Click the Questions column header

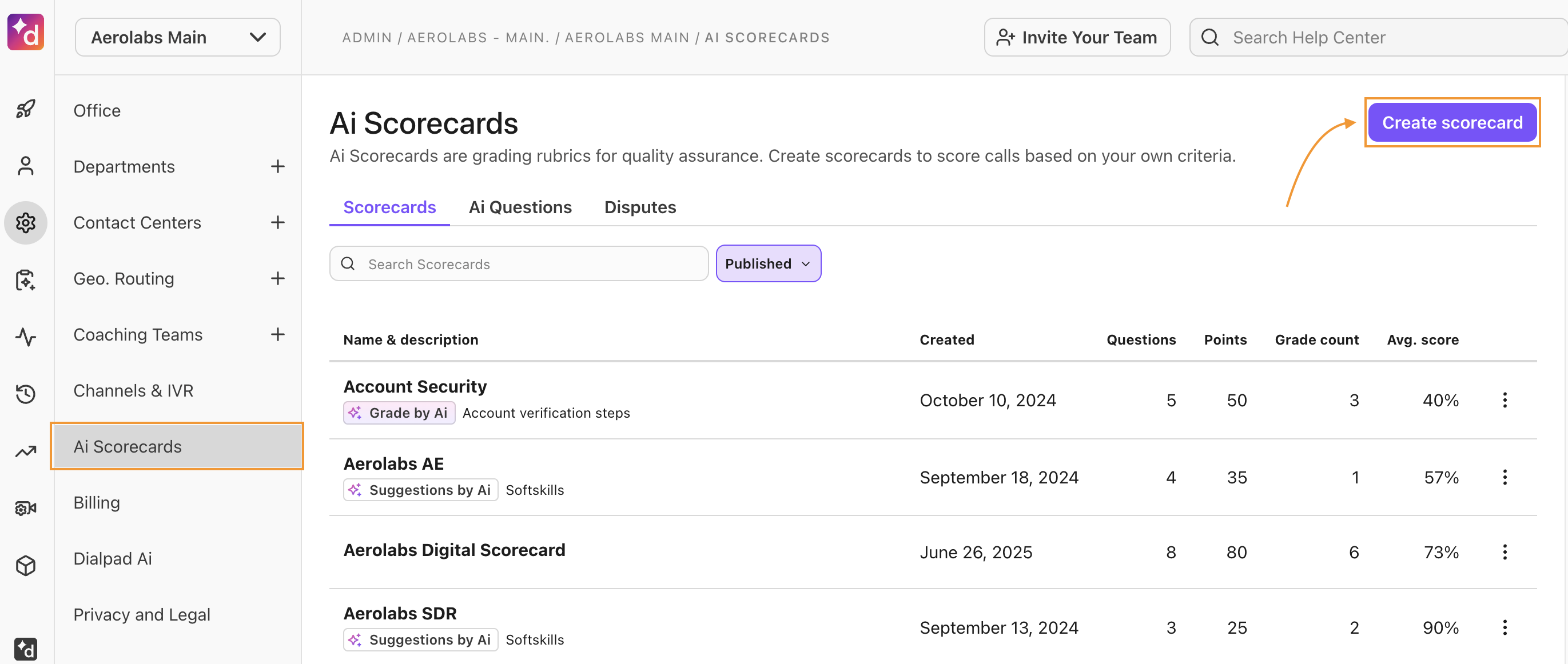pyautogui.click(x=1141, y=340)
